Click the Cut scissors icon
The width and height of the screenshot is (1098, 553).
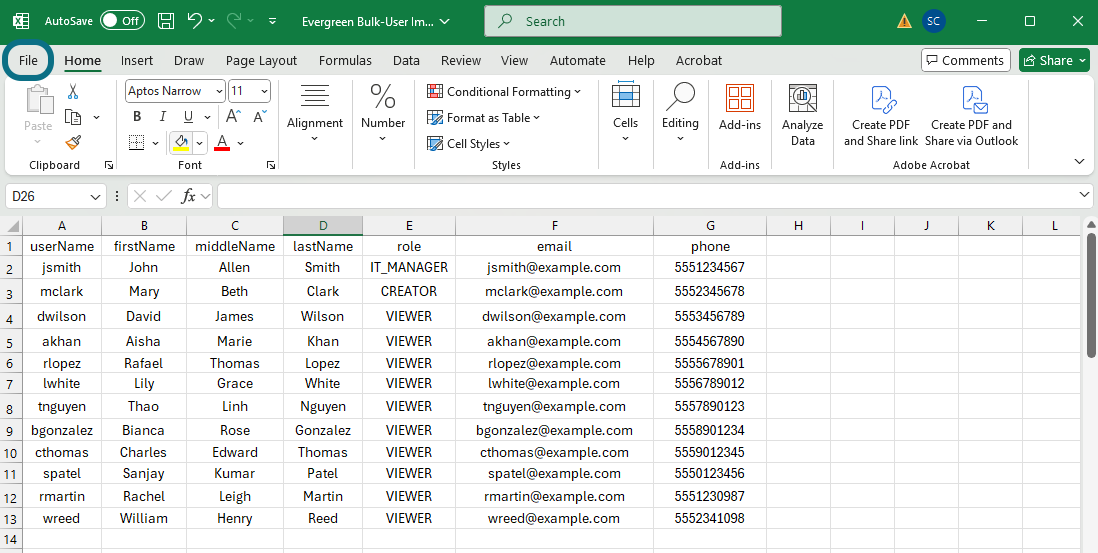tap(73, 92)
